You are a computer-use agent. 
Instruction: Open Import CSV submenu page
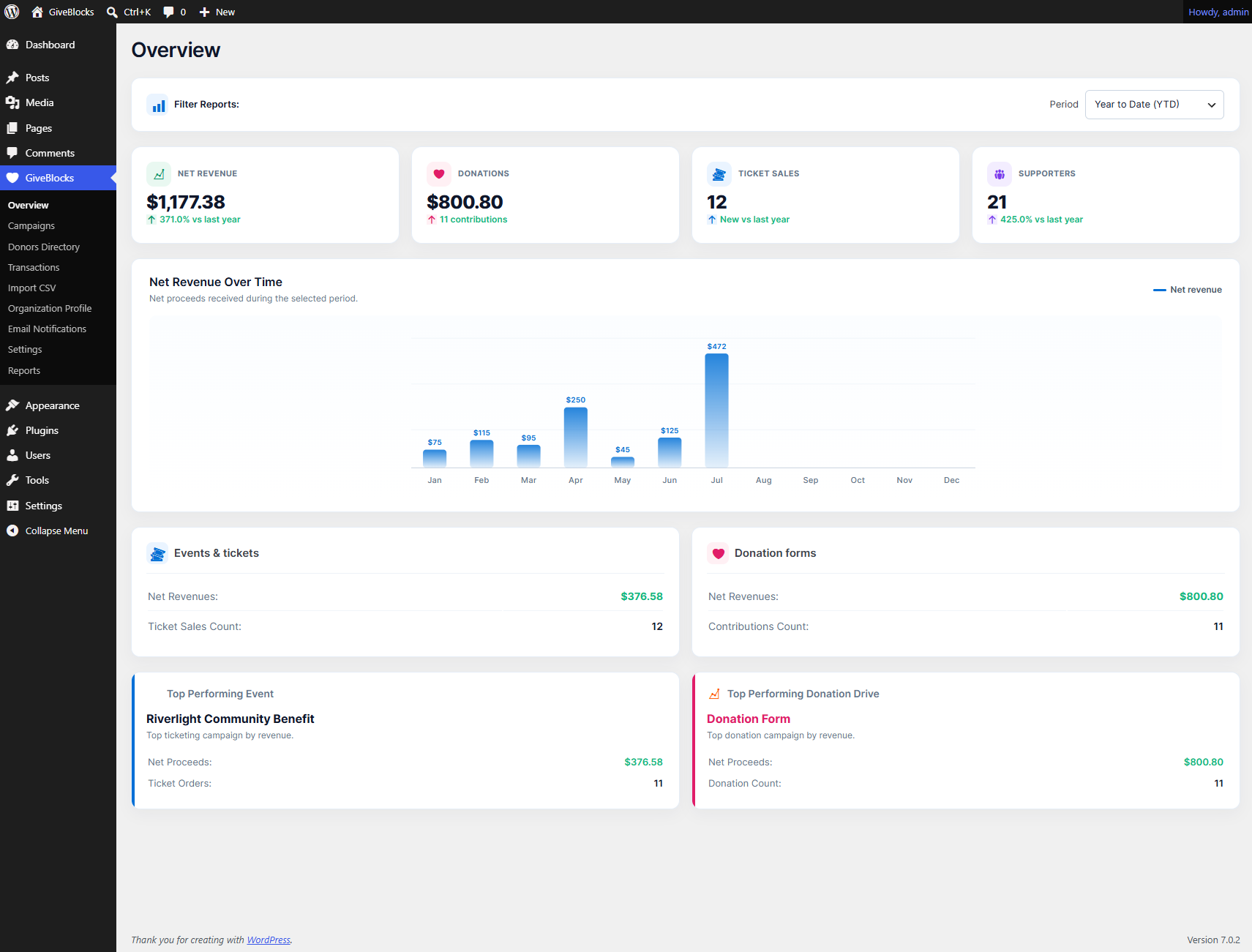click(x=32, y=288)
